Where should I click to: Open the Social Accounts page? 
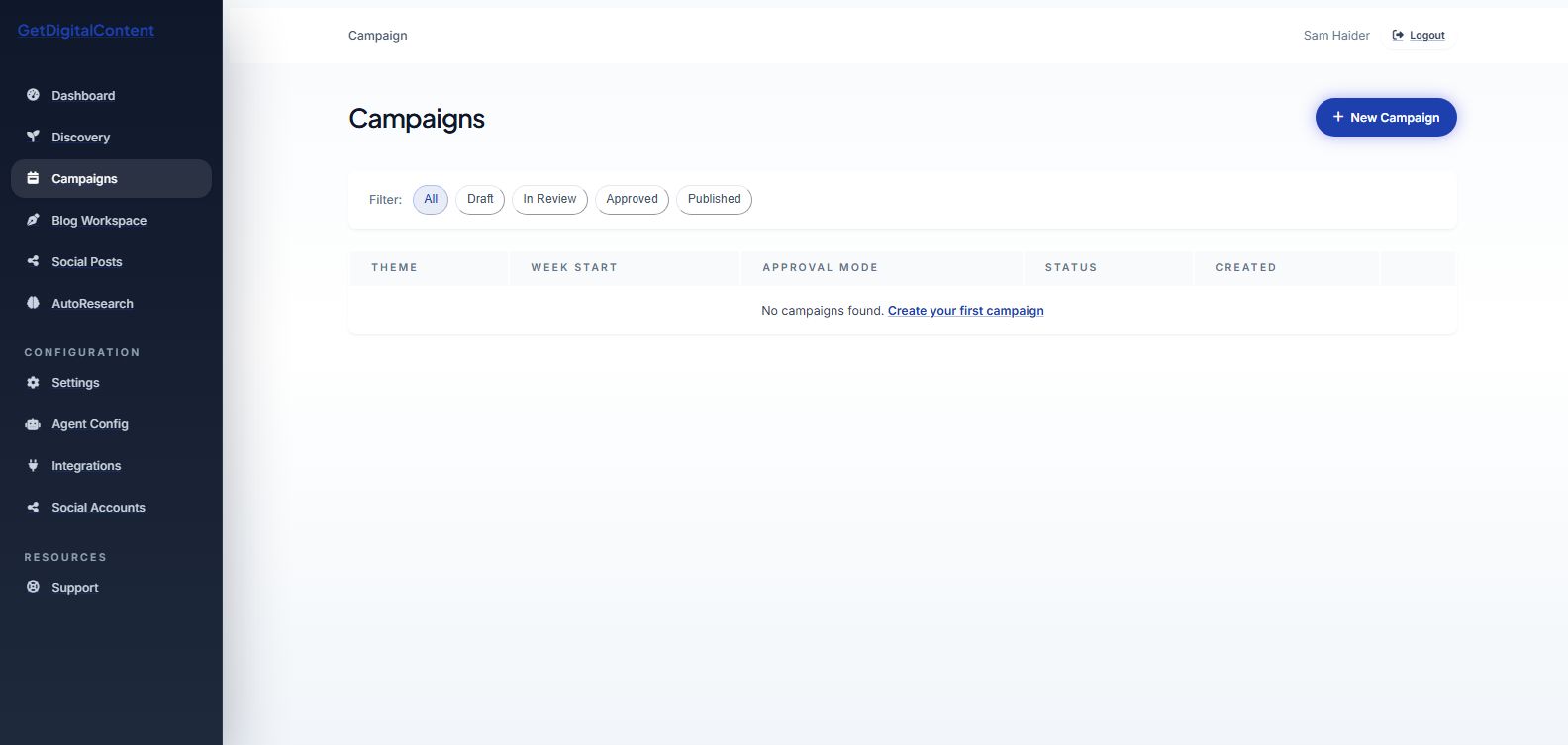point(111,507)
